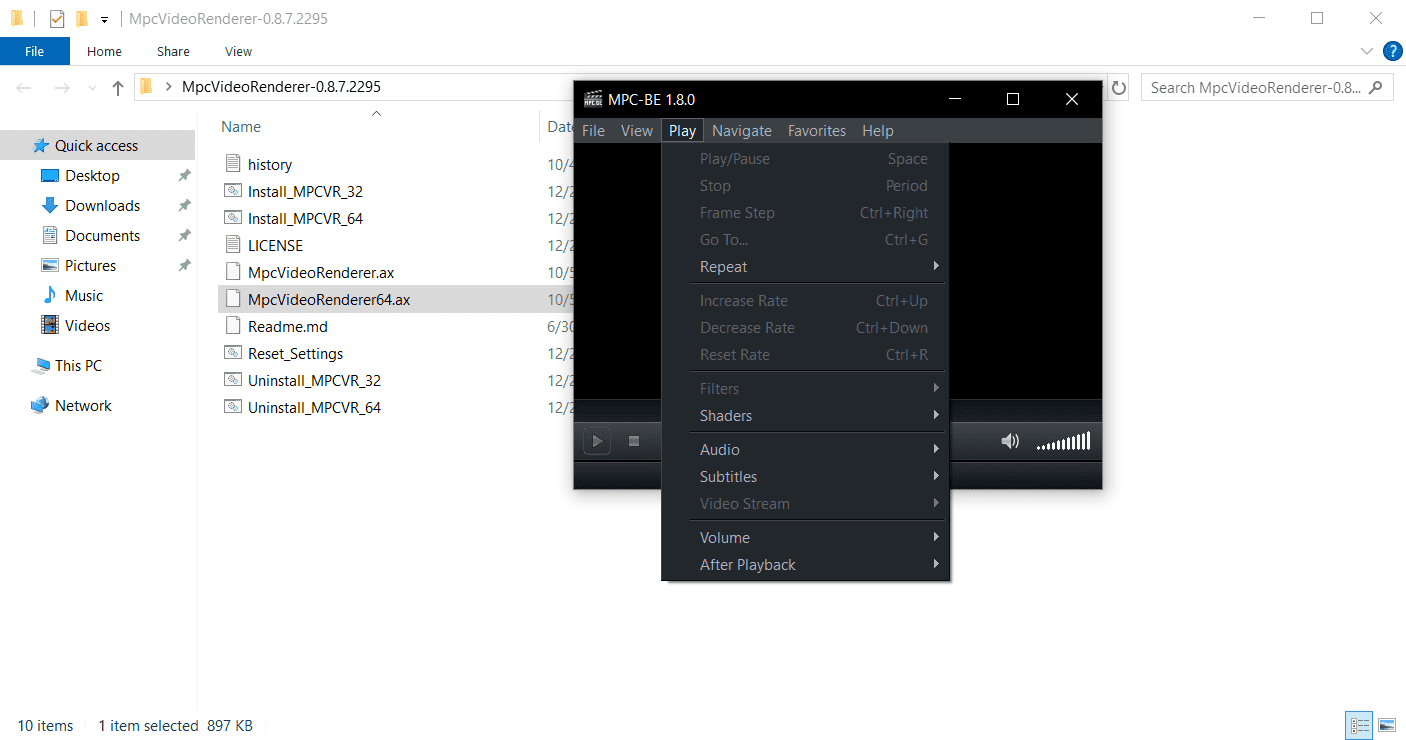Open Explorer help via question mark icon

1392,51
